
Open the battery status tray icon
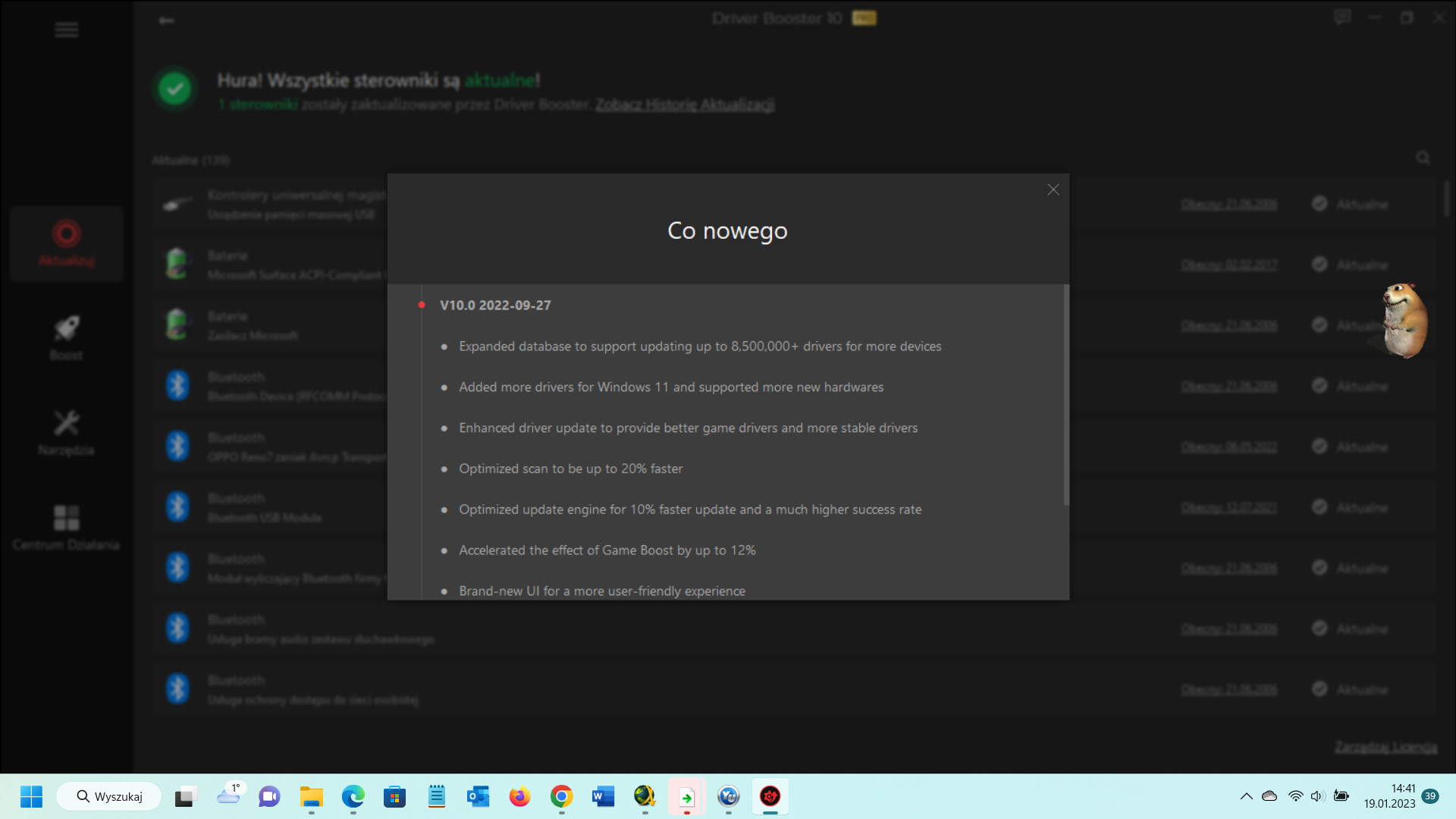coord(1341,796)
